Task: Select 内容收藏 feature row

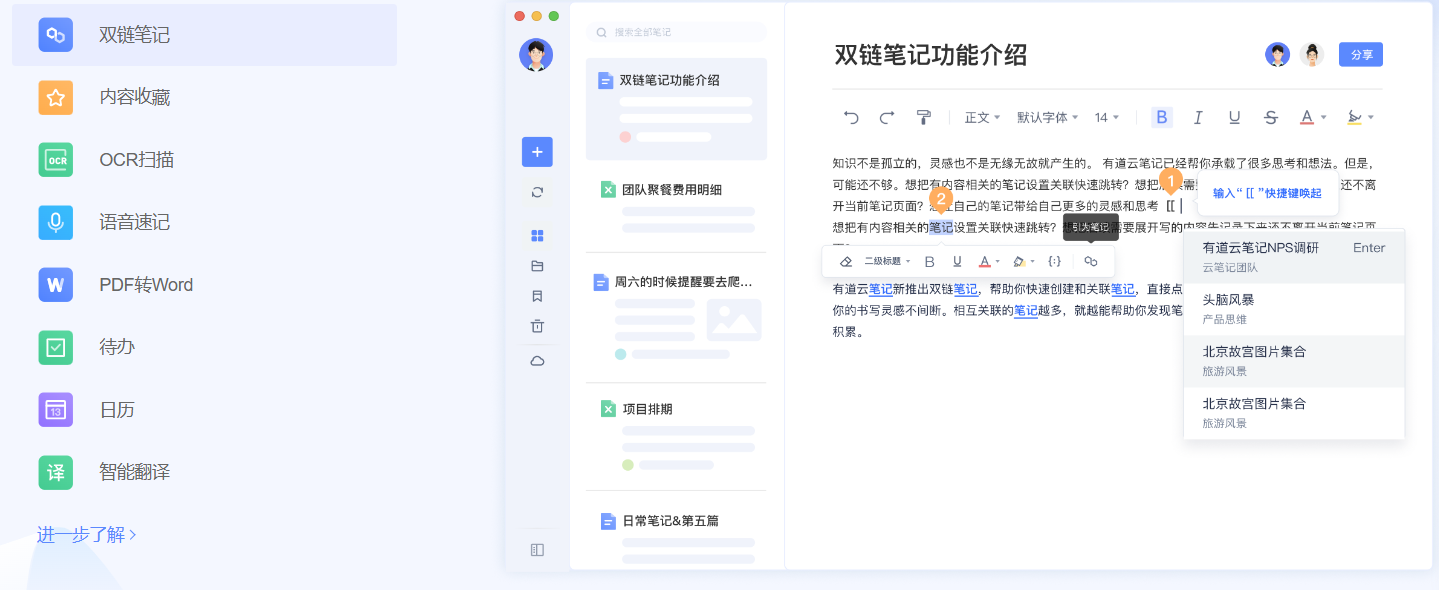Action: pyautogui.click(x=204, y=97)
